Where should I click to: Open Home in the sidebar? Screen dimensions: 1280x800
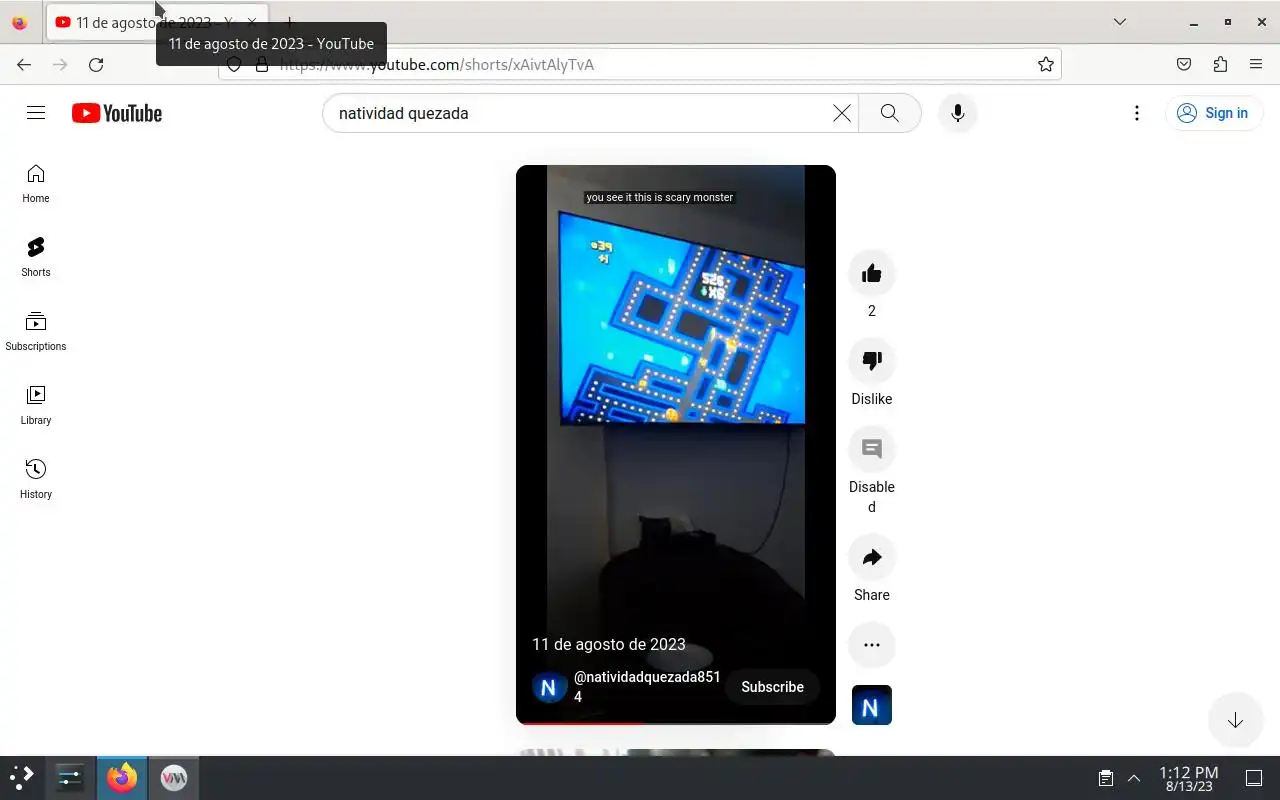(x=36, y=184)
